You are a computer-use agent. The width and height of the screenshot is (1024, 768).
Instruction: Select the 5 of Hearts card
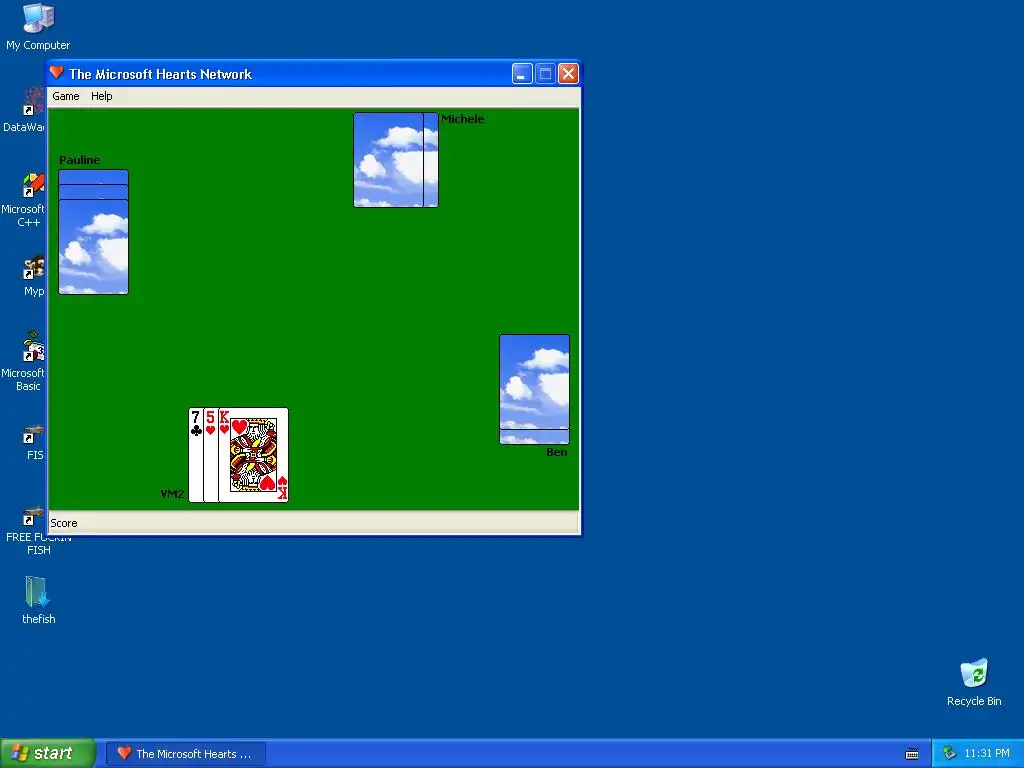(x=210, y=455)
